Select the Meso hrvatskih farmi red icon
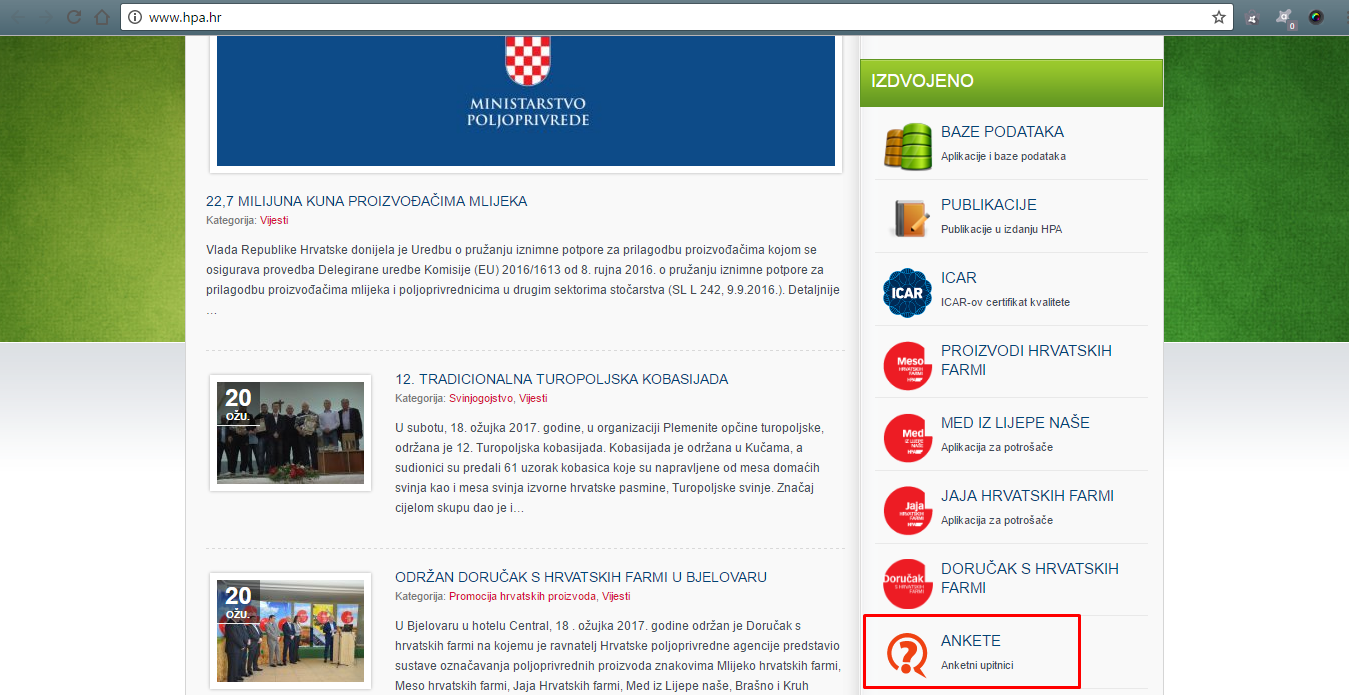Screen dimensions: 1349x695 tap(908, 365)
